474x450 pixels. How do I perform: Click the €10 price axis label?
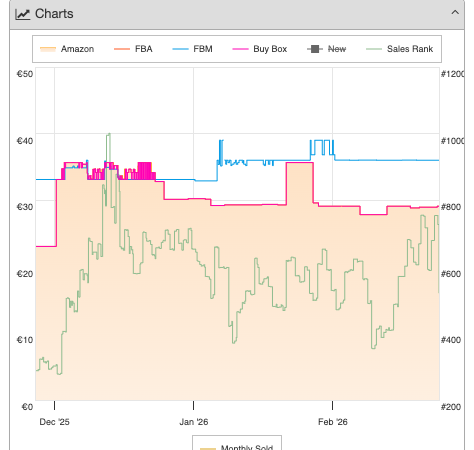pos(25,340)
